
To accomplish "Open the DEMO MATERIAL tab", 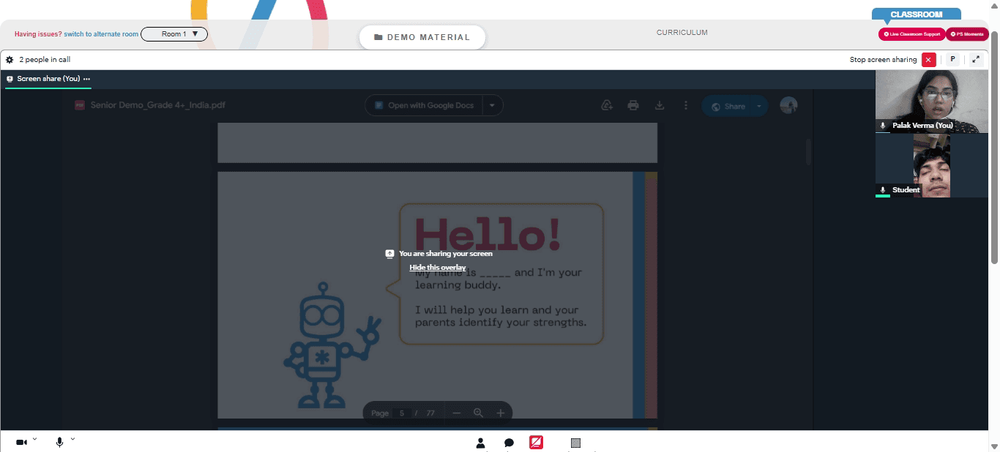I will [x=422, y=38].
